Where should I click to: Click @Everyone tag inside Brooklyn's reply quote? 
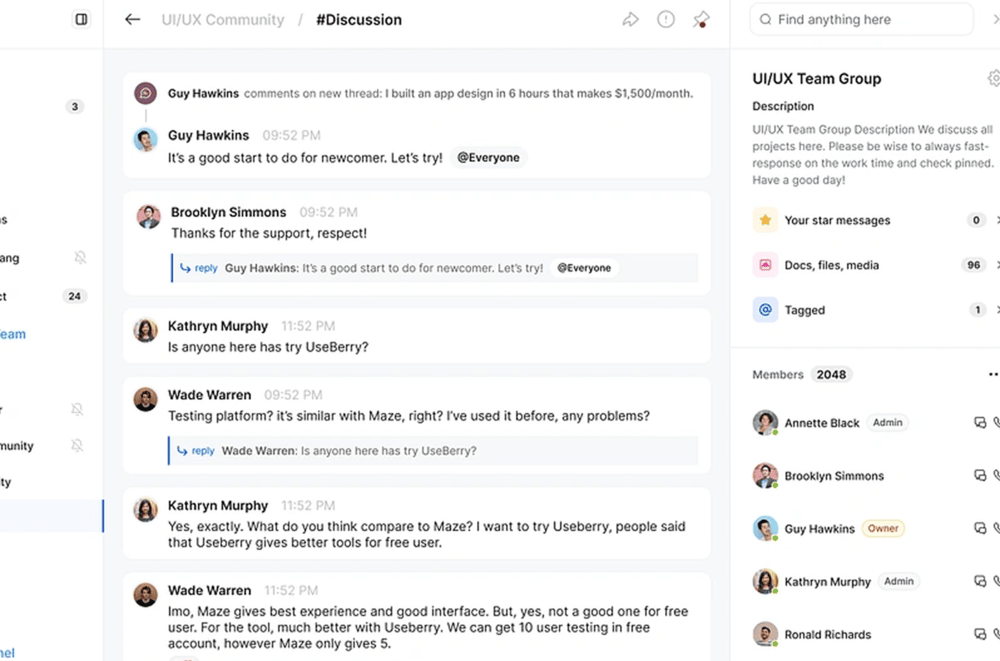[584, 268]
